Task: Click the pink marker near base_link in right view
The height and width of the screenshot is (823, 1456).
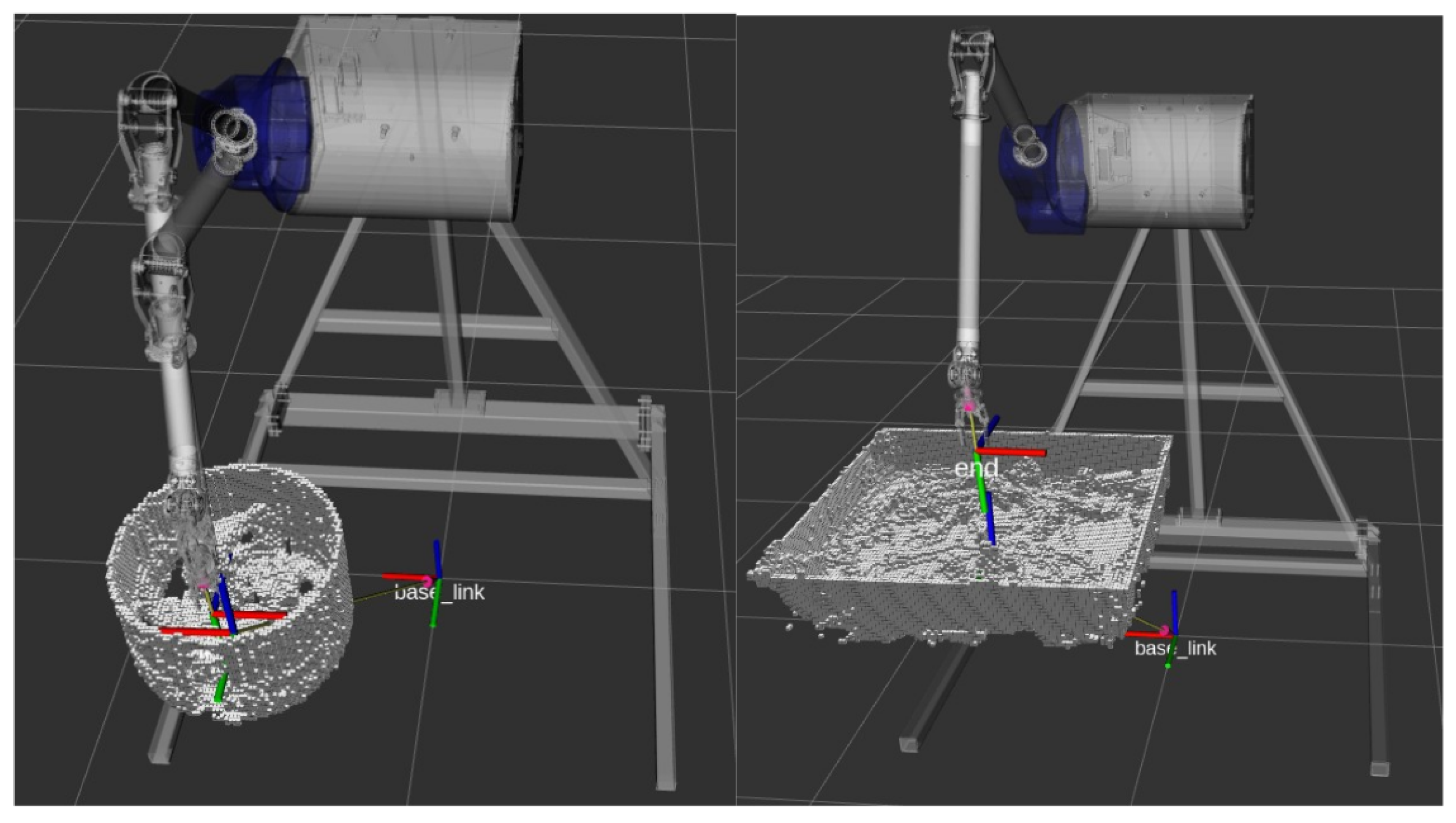Action: pyautogui.click(x=1164, y=630)
